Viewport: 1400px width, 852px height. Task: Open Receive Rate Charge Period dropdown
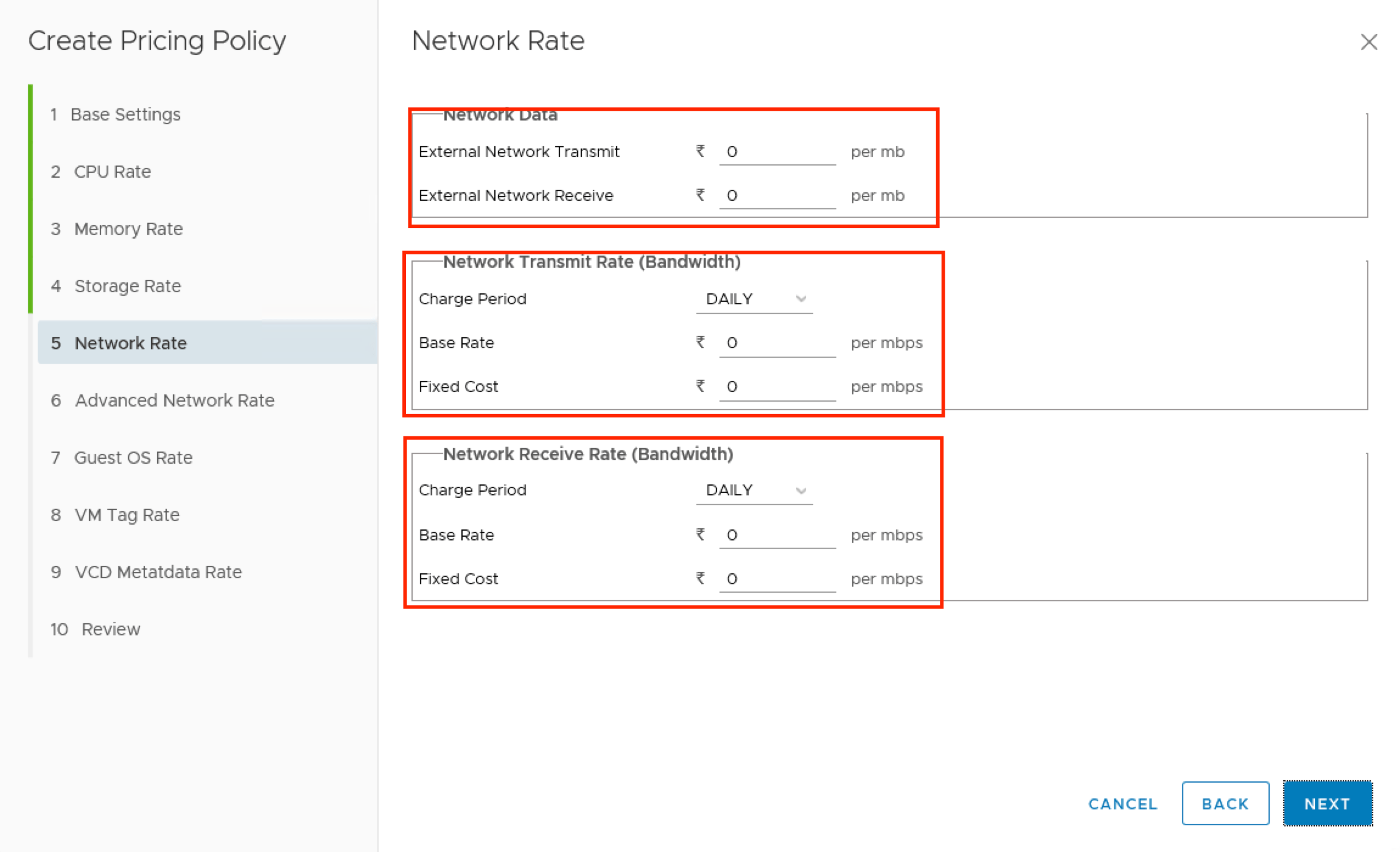(x=754, y=491)
